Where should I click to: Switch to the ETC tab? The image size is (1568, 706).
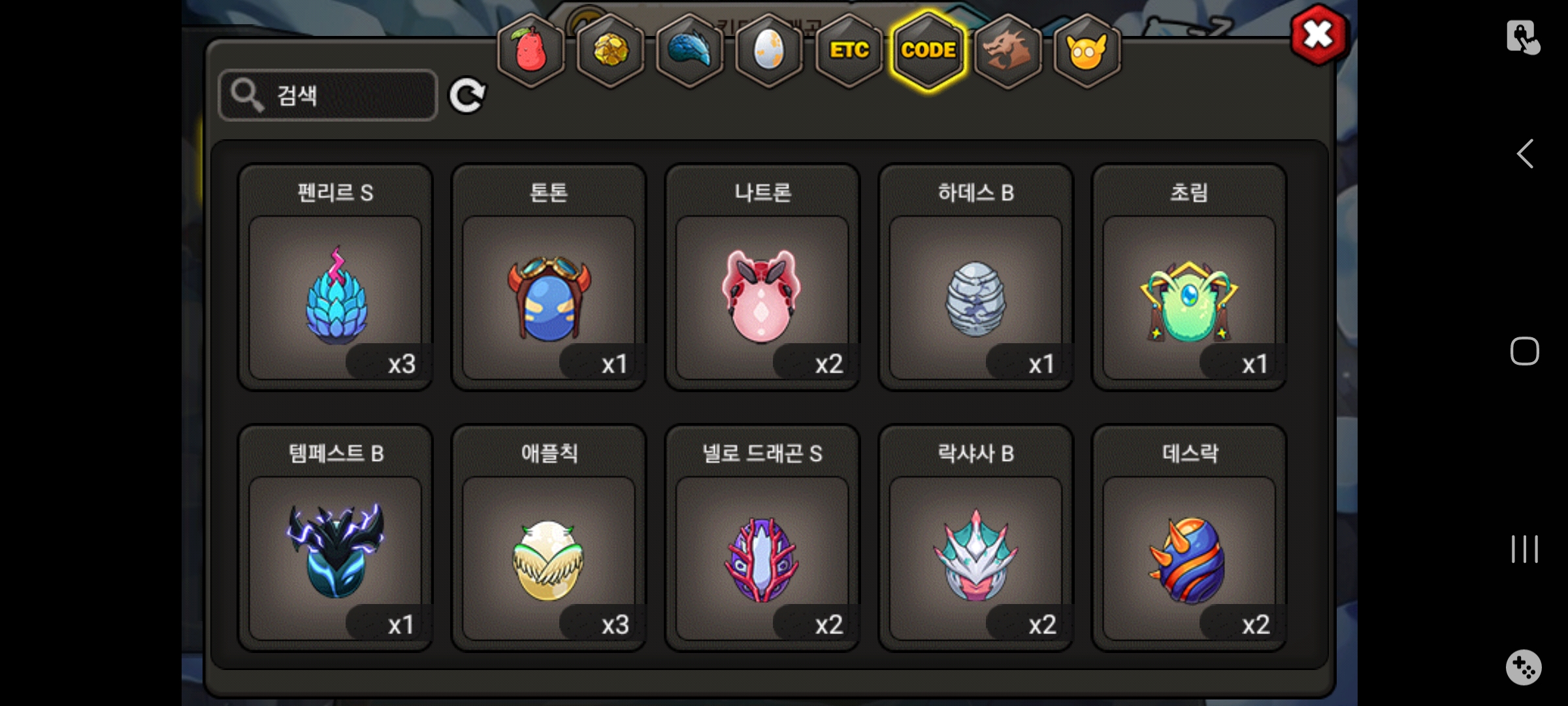coord(849,50)
